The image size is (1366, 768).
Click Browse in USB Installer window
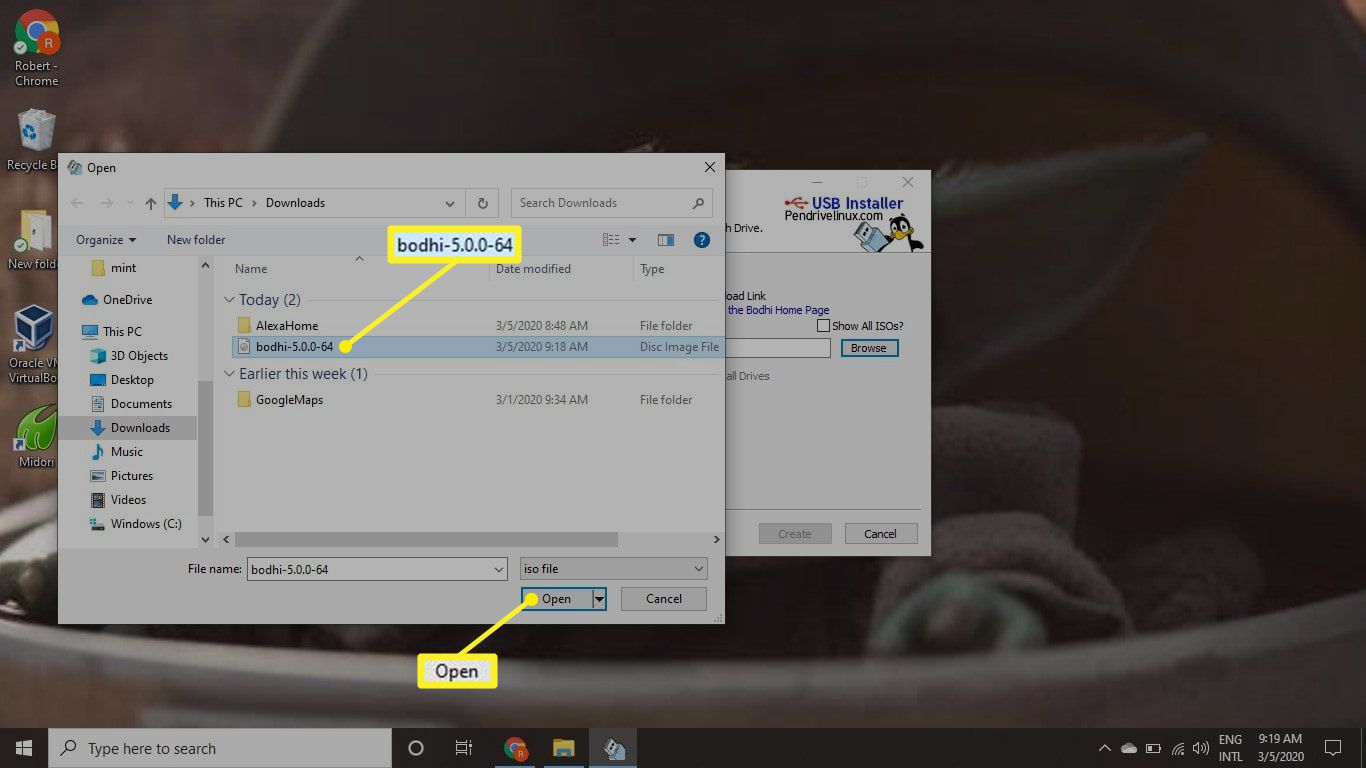868,348
